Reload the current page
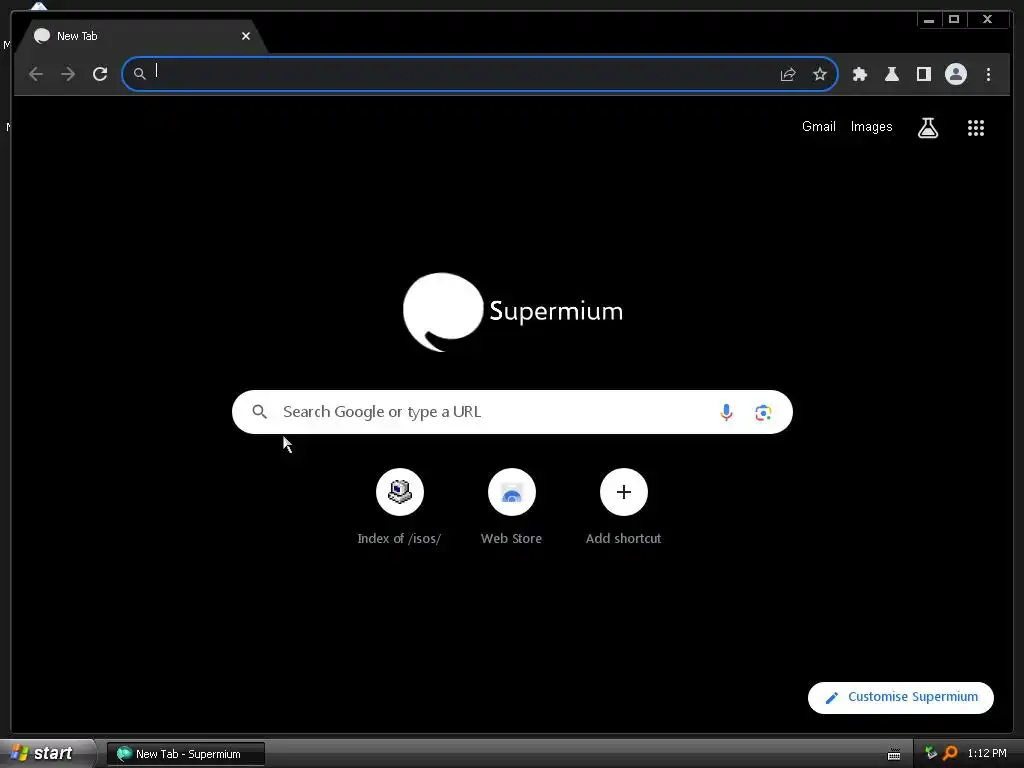The width and height of the screenshot is (1024, 768). point(100,74)
